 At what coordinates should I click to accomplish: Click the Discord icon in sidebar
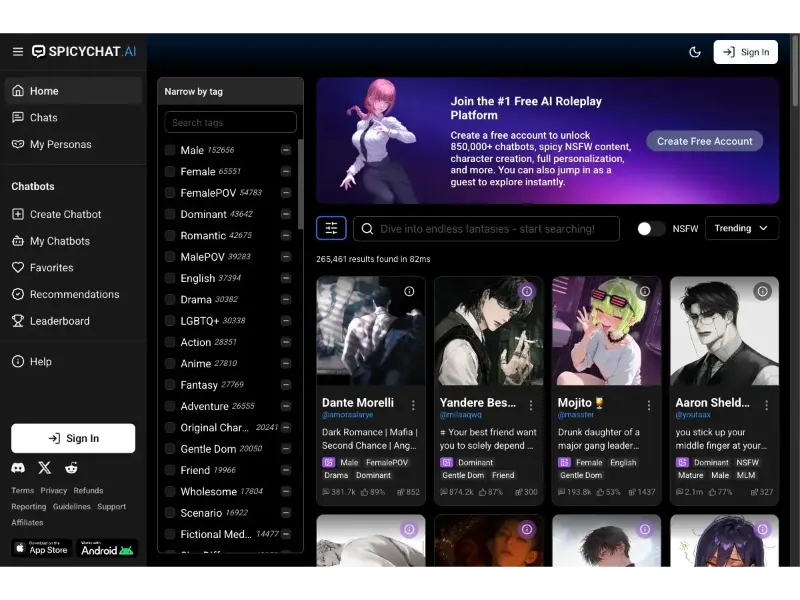coord(18,467)
